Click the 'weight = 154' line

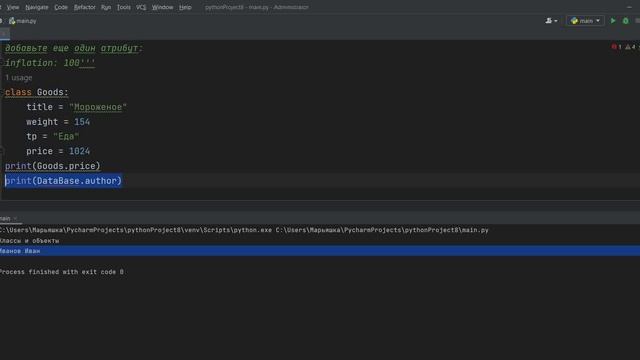click(x=58, y=122)
